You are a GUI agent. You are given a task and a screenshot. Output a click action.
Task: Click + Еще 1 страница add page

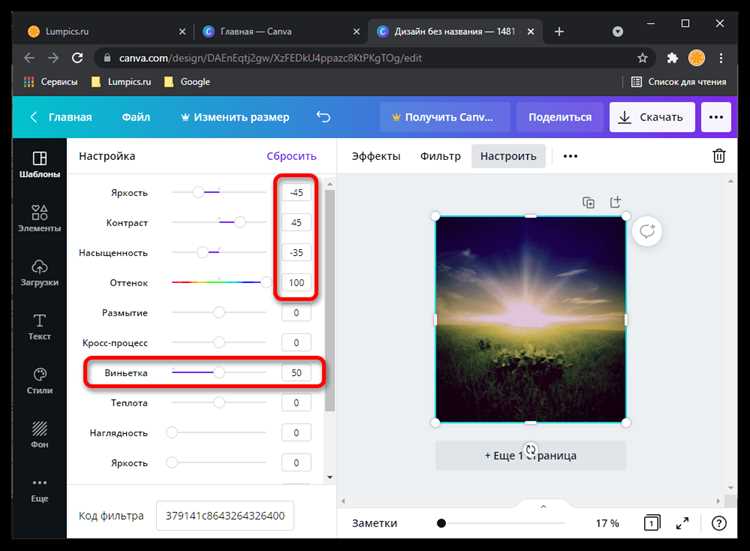(x=530, y=455)
